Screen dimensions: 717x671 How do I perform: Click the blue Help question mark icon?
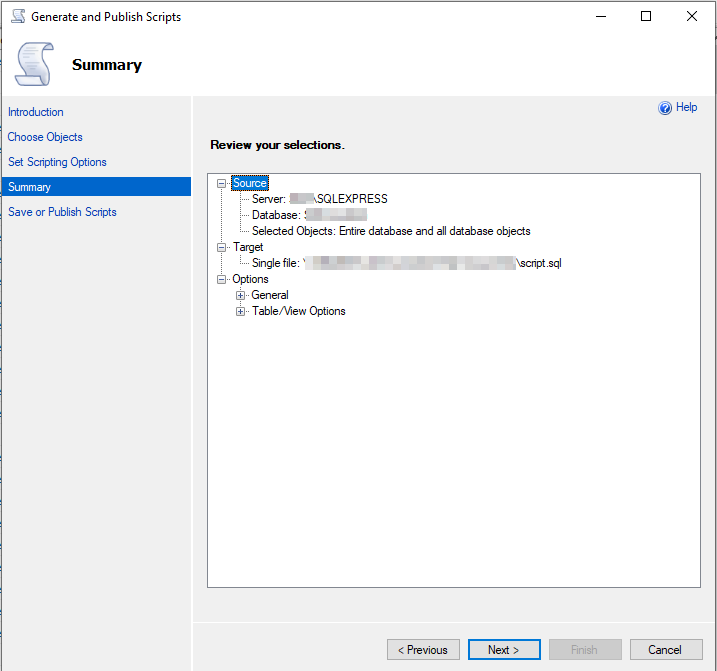tap(664, 108)
